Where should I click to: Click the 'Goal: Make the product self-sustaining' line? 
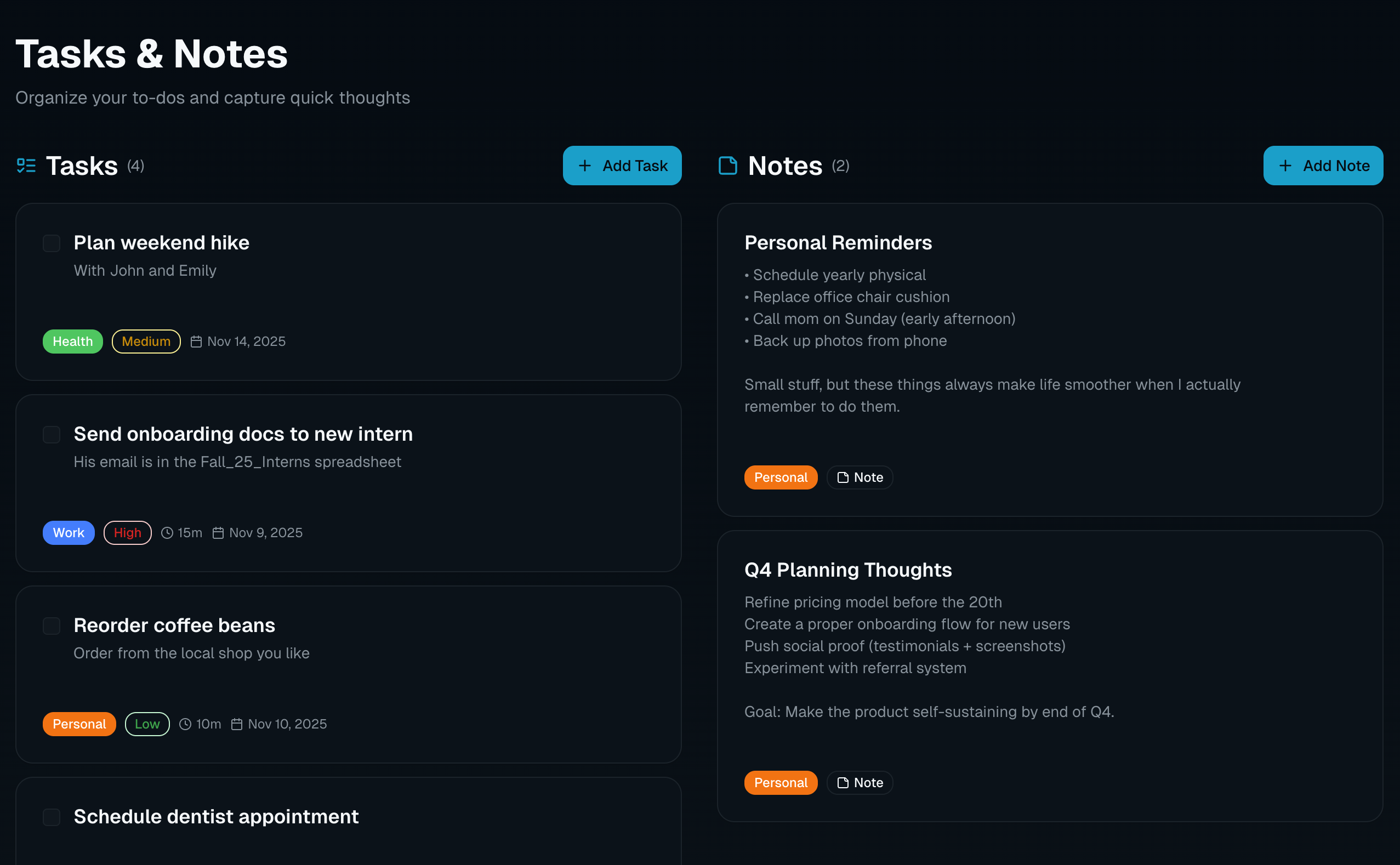coord(929,712)
